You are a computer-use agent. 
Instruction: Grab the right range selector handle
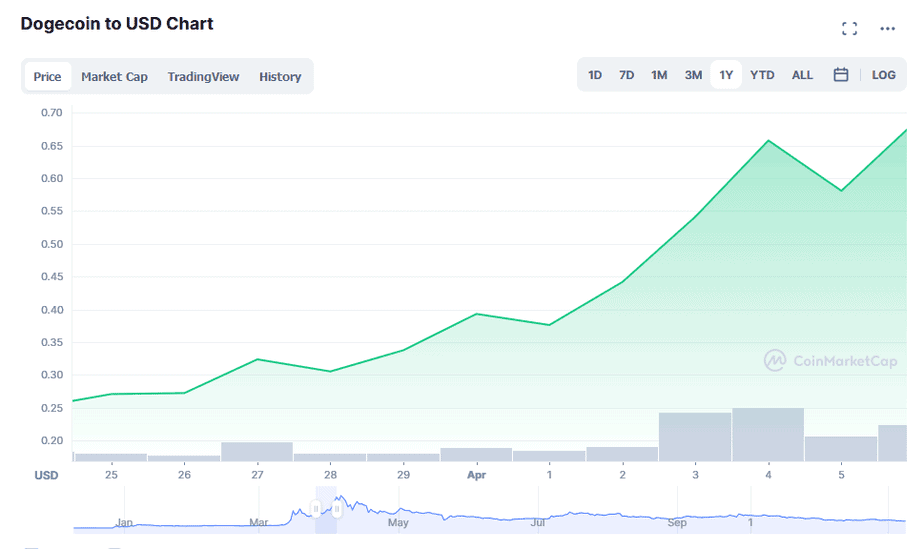[x=337, y=508]
